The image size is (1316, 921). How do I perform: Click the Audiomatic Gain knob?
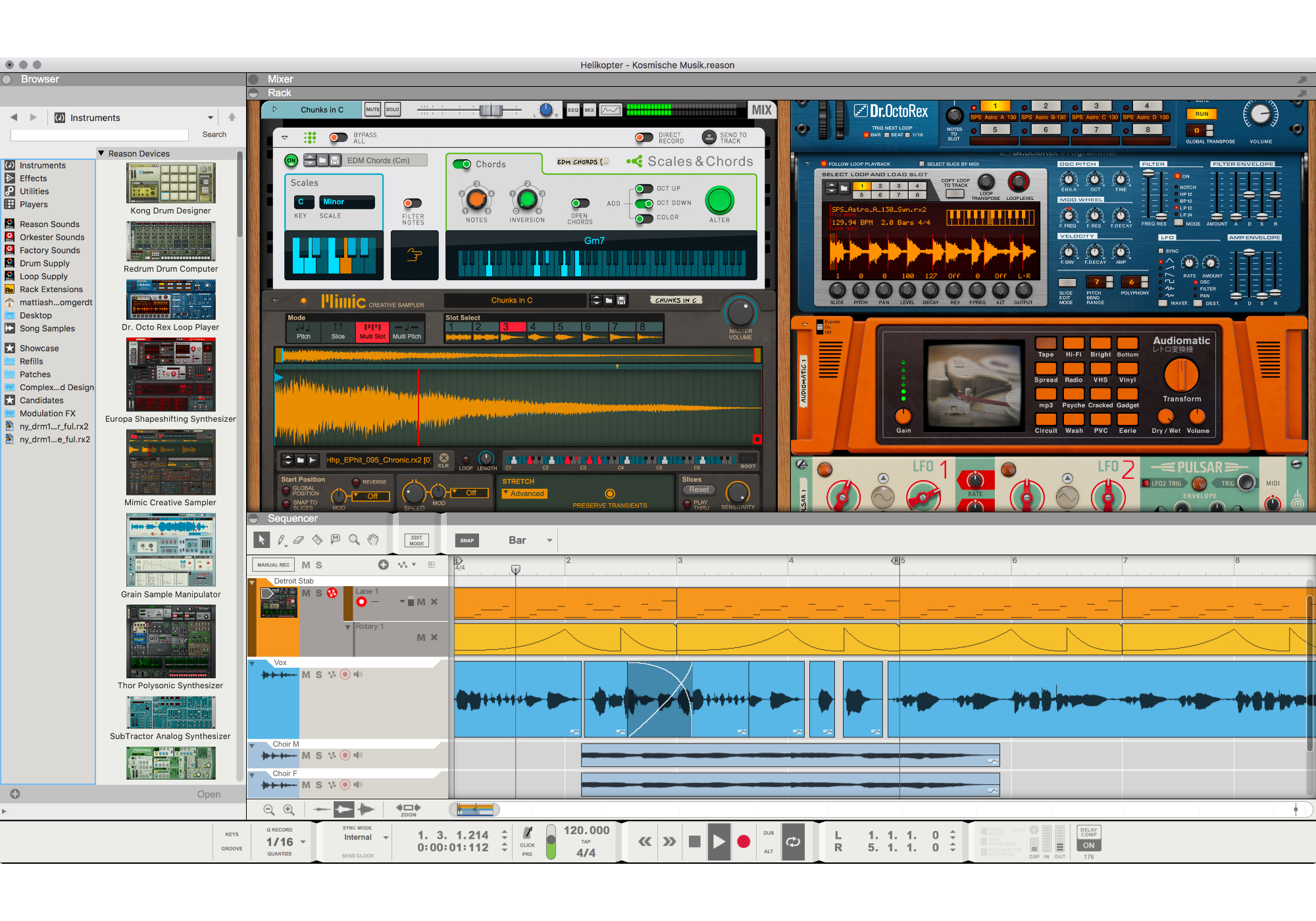coord(903,416)
